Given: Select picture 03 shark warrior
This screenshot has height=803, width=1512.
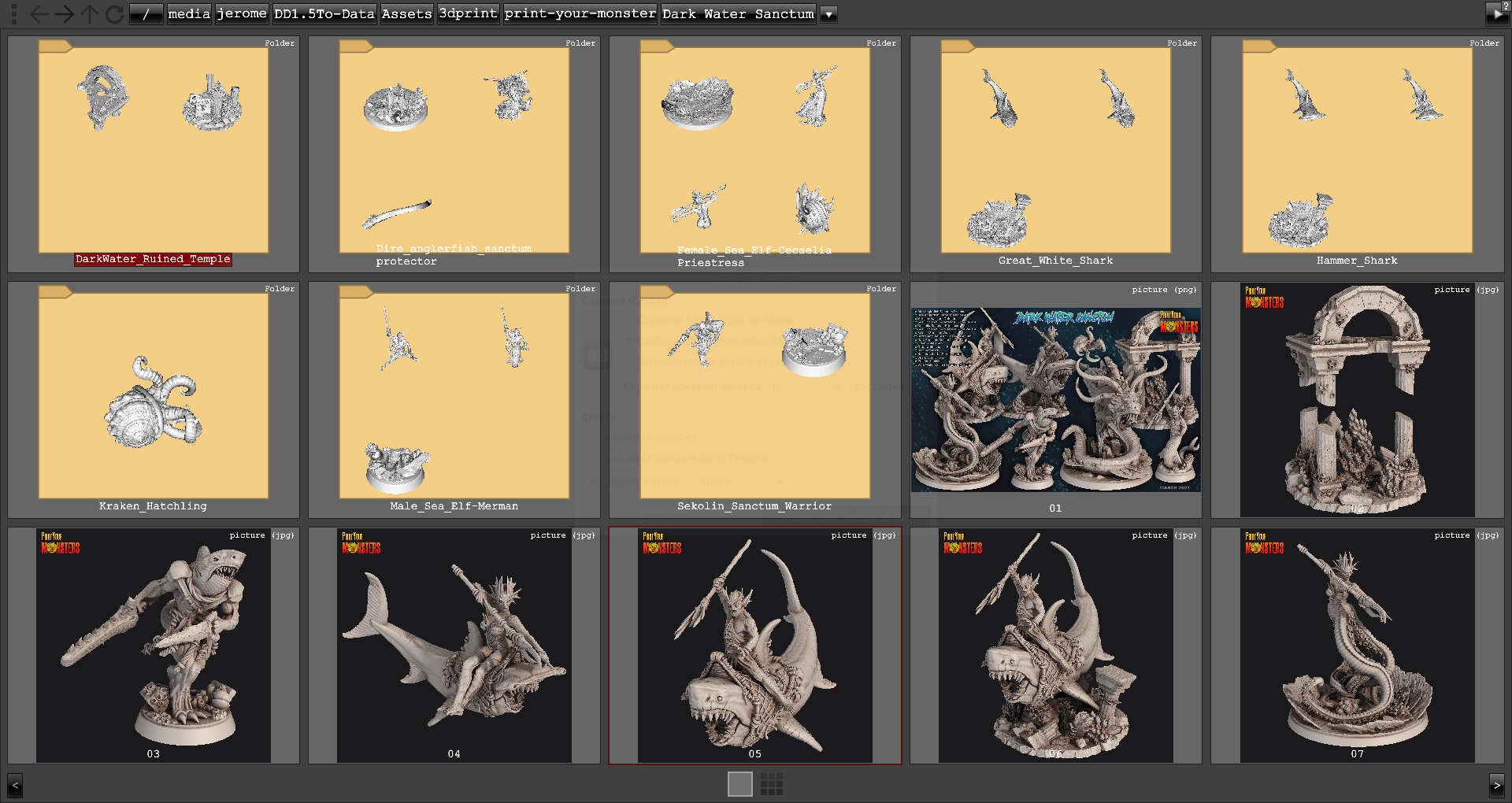Looking at the screenshot, I should click(x=154, y=646).
